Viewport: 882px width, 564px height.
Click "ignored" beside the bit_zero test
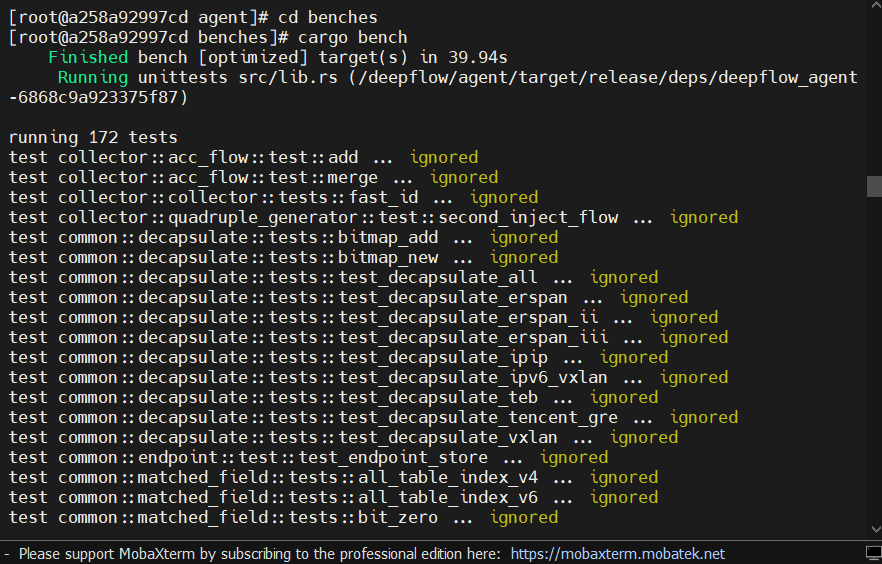tap(524, 517)
